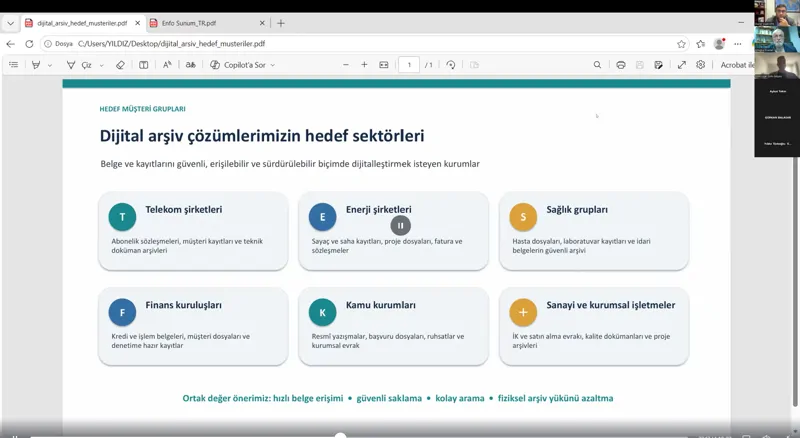Screen dimensions: 800x438
Task: Zoom out with the minus icon
Action: [346, 65]
